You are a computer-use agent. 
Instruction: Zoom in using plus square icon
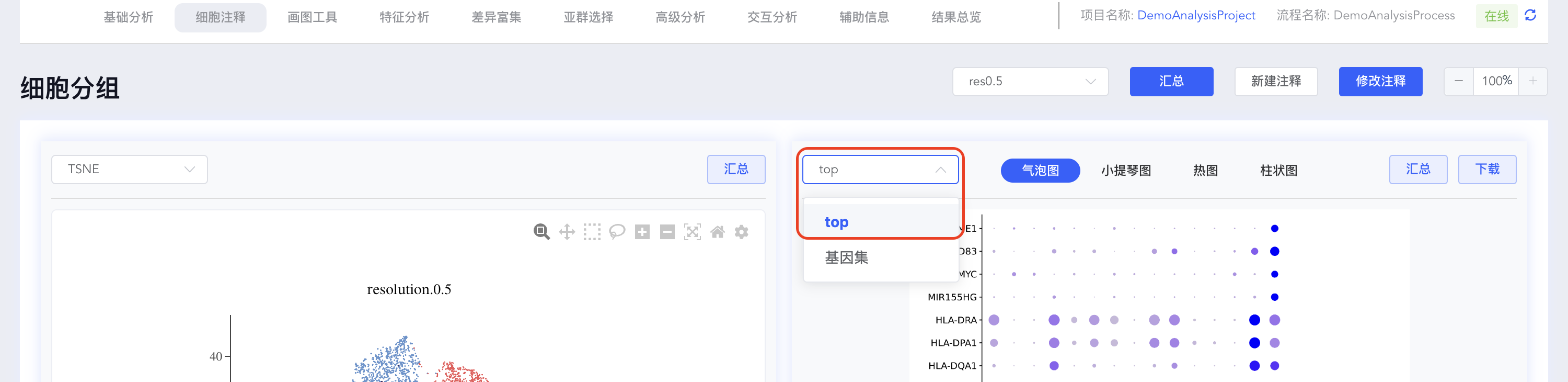pos(642,231)
